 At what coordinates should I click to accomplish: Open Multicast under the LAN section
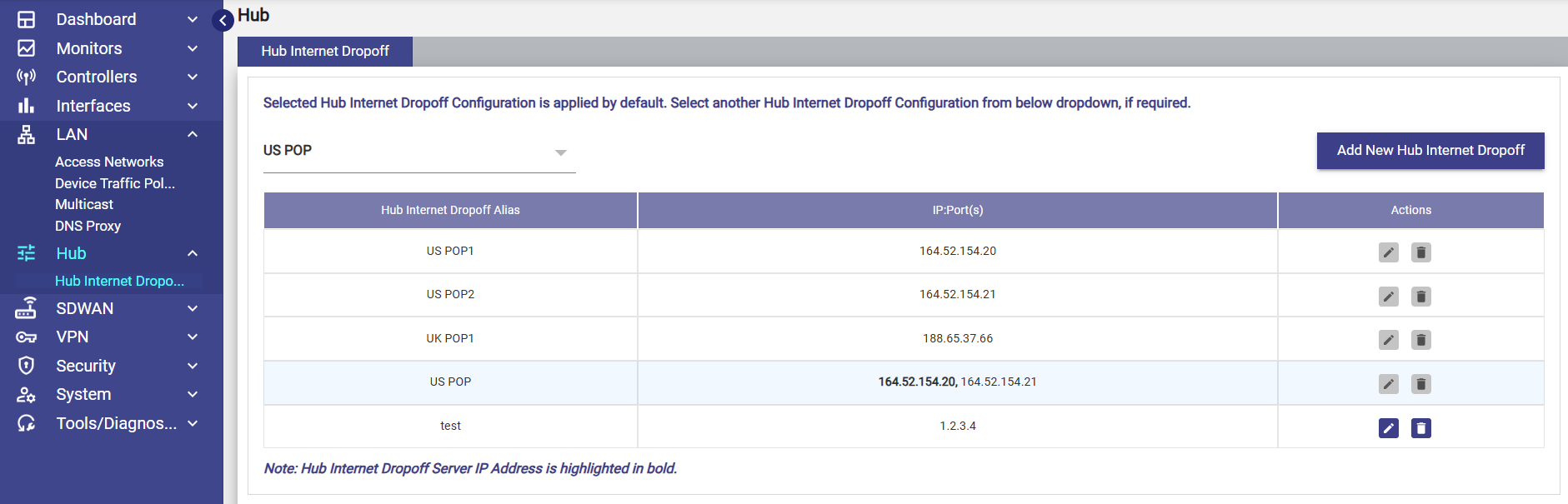[x=84, y=204]
